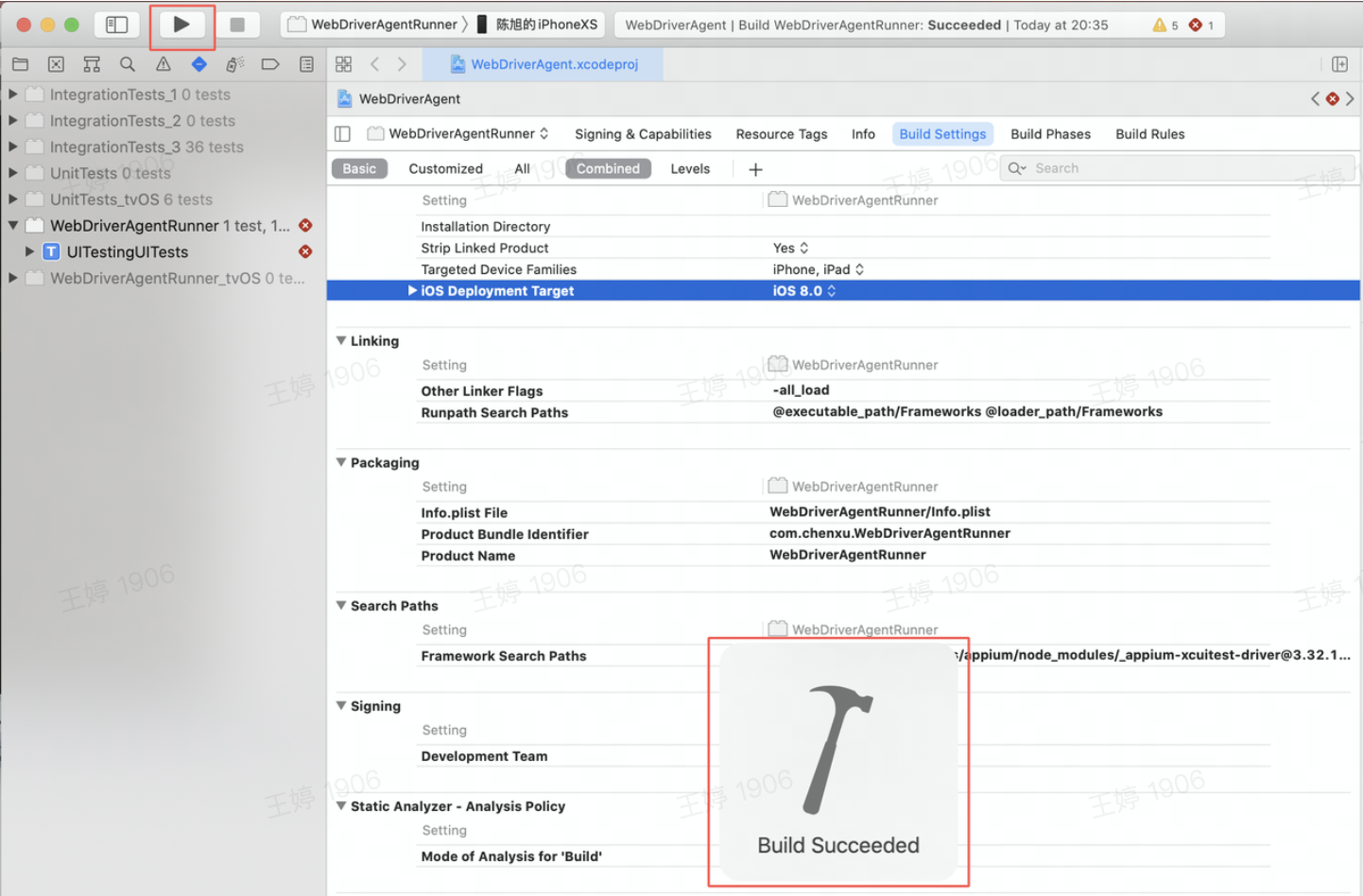Viewport: 1363px width, 896px height.
Task: Toggle the project and targets list panel
Action: pyautogui.click(x=343, y=134)
